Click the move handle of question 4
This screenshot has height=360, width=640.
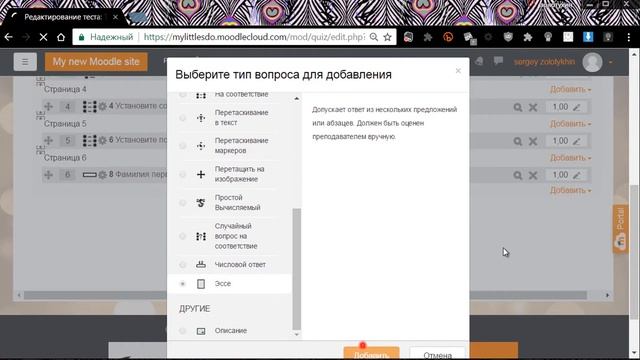pyautogui.click(x=49, y=107)
